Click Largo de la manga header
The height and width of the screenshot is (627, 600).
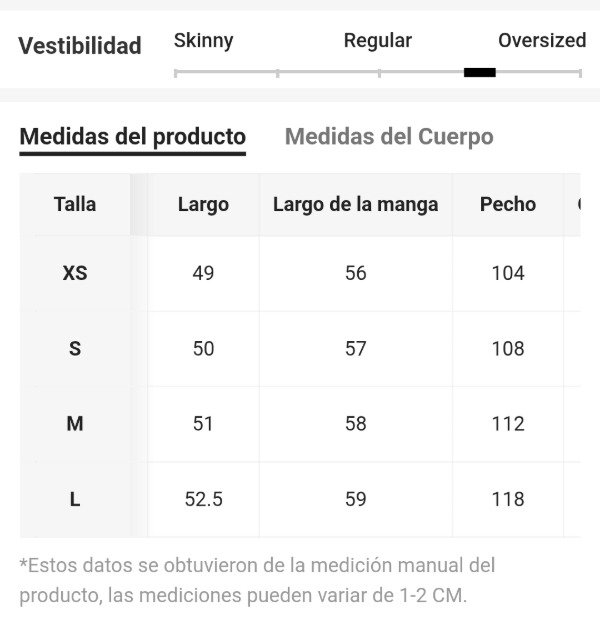click(x=355, y=204)
